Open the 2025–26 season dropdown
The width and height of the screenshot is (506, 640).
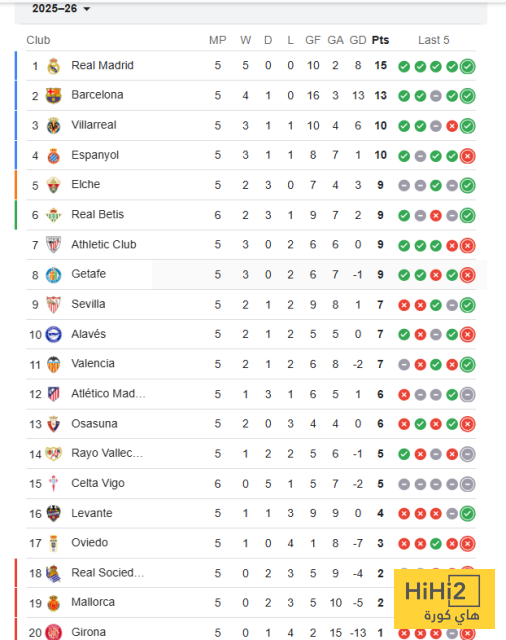coord(61,8)
